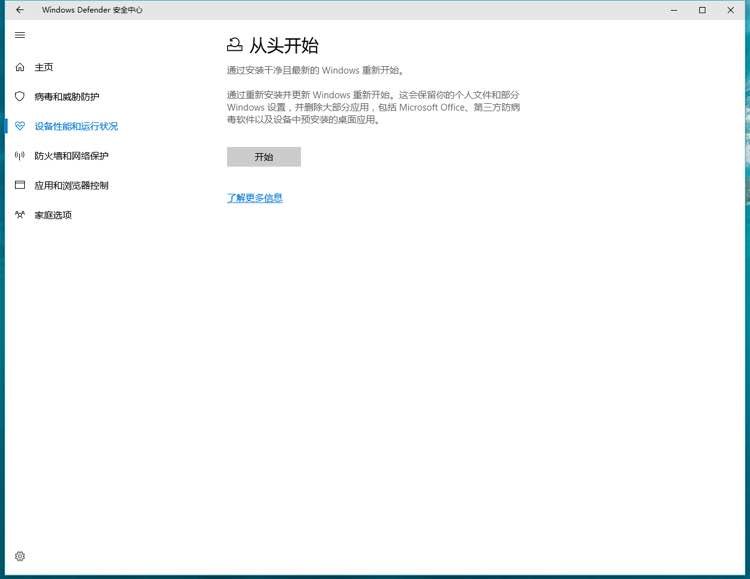
Task: Click the 从头开始 page heading
Action: [284, 45]
